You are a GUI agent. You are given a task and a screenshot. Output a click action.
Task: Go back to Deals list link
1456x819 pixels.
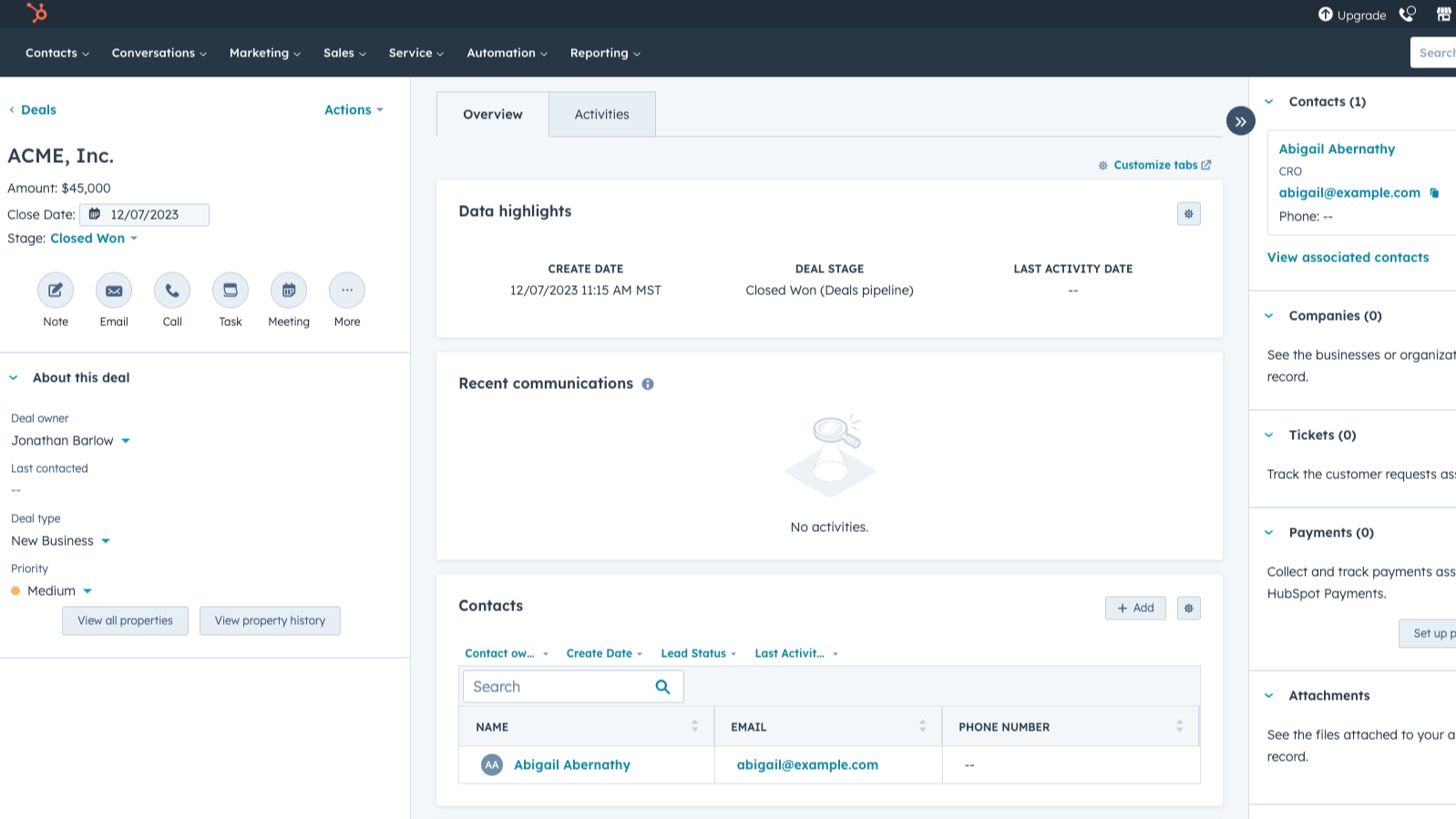(38, 110)
